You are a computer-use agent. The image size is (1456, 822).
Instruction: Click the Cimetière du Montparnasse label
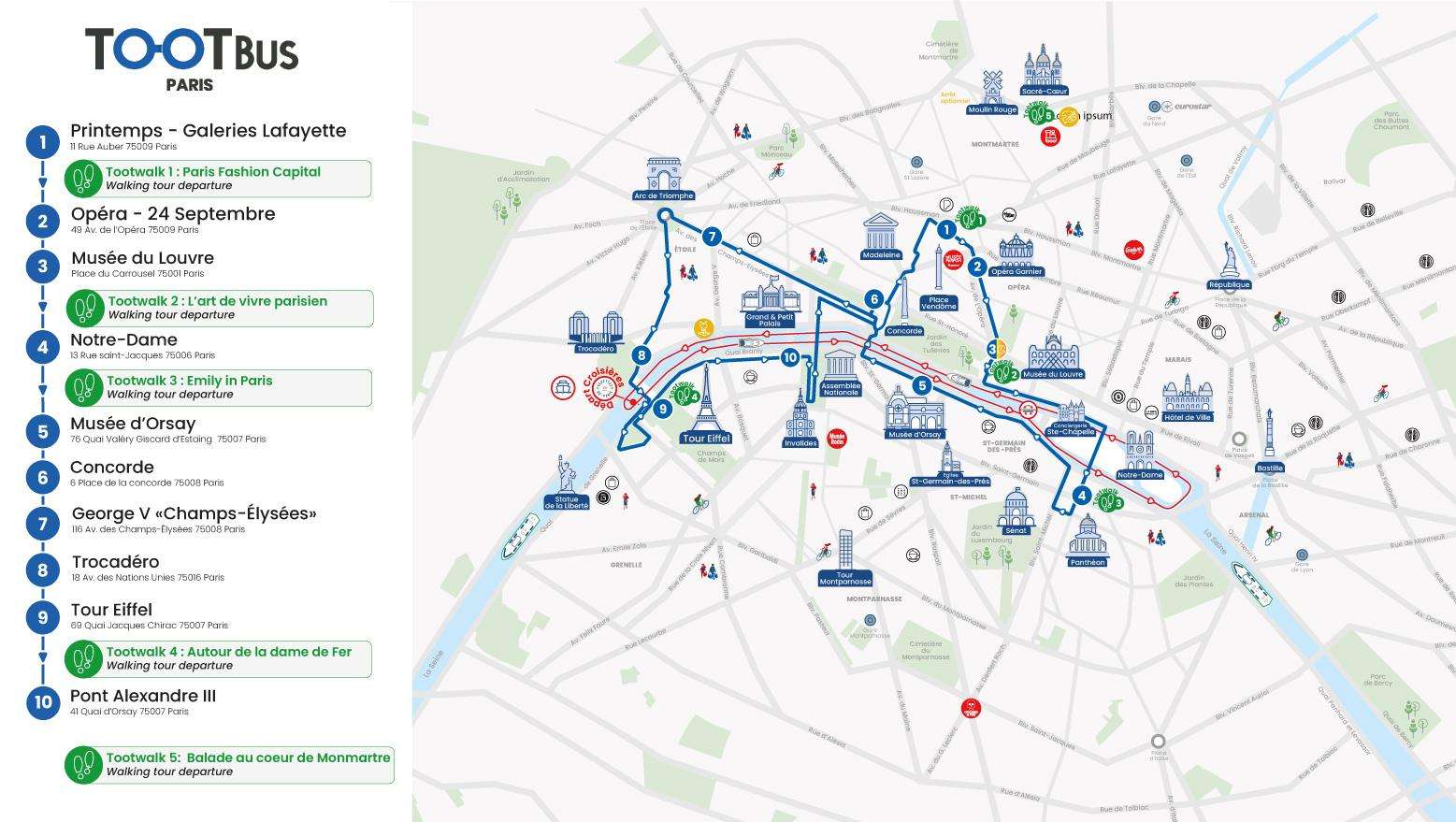pos(925,650)
